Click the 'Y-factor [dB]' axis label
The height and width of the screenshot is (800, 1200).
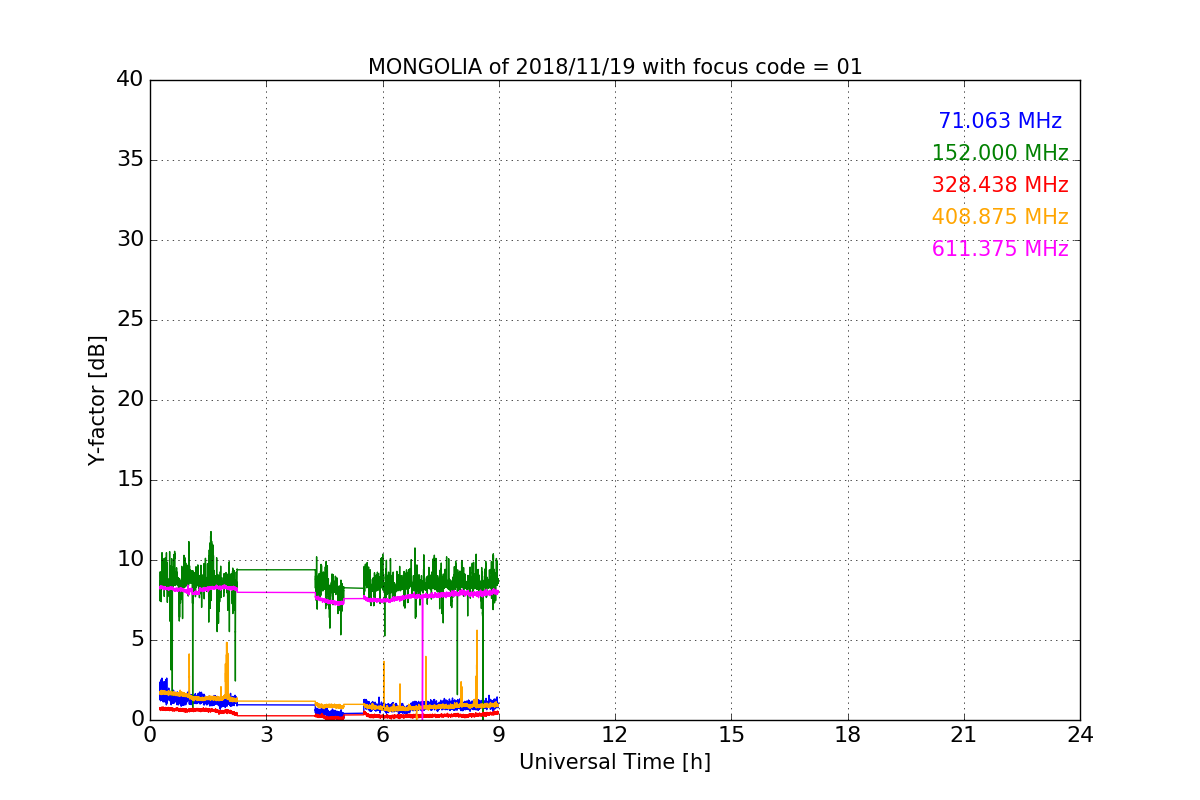[97, 400]
